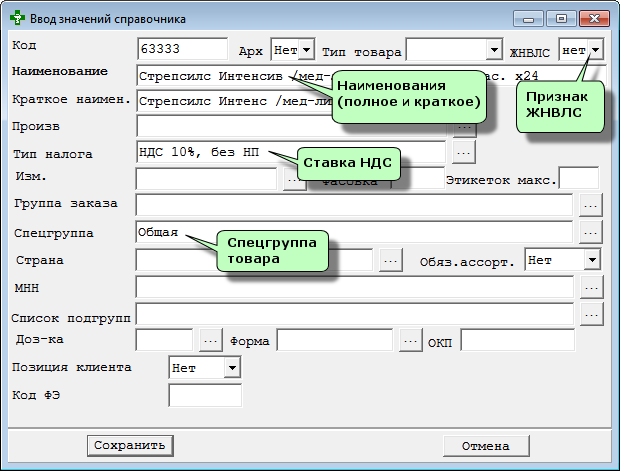The width and height of the screenshot is (620, 471).
Task: Click the Код ФЭ label
Action: pos(36,395)
